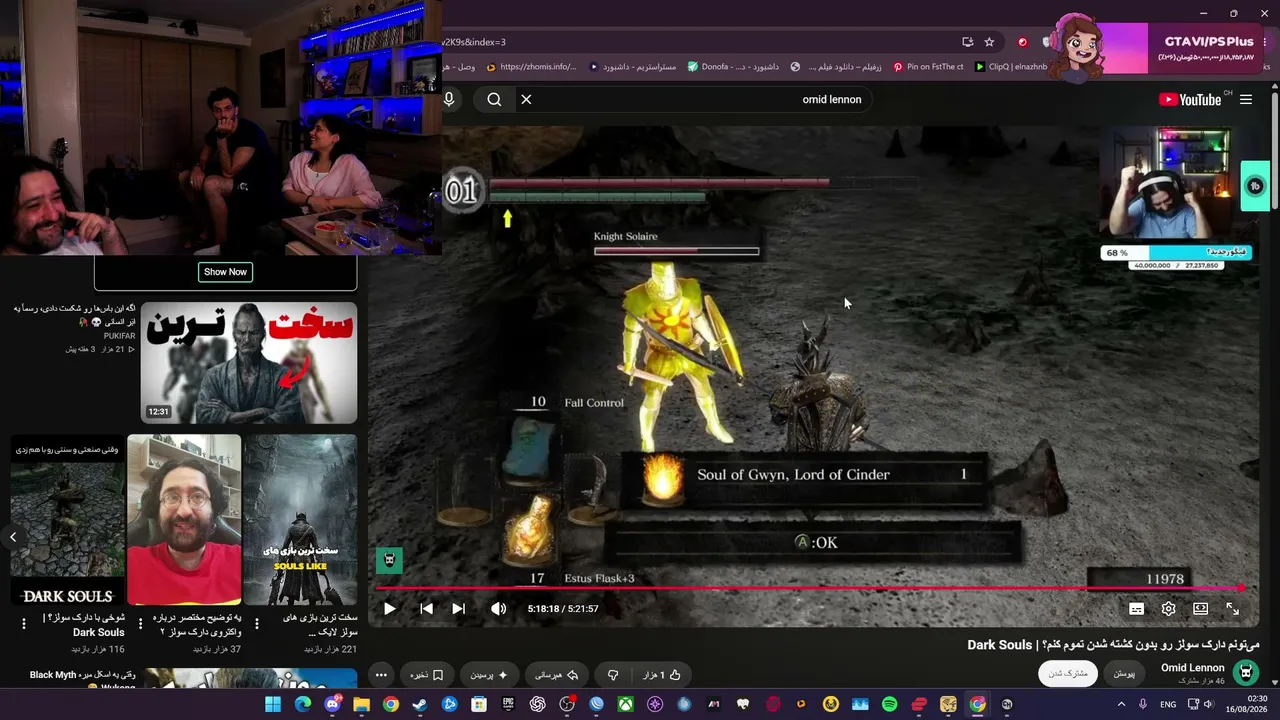
Task: Mute the video volume
Action: [x=498, y=608]
